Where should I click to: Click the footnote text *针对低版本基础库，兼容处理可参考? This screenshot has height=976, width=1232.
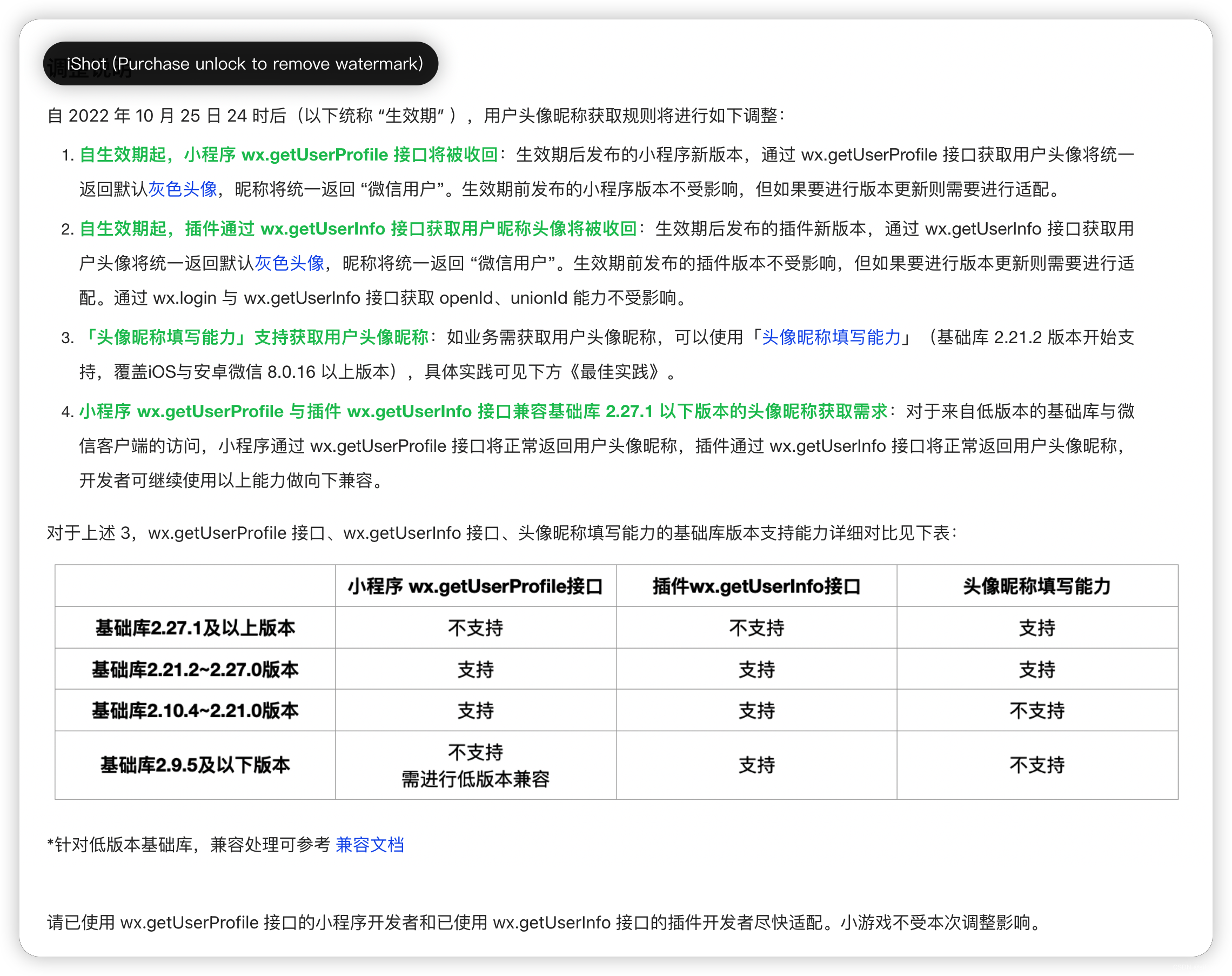click(x=189, y=845)
